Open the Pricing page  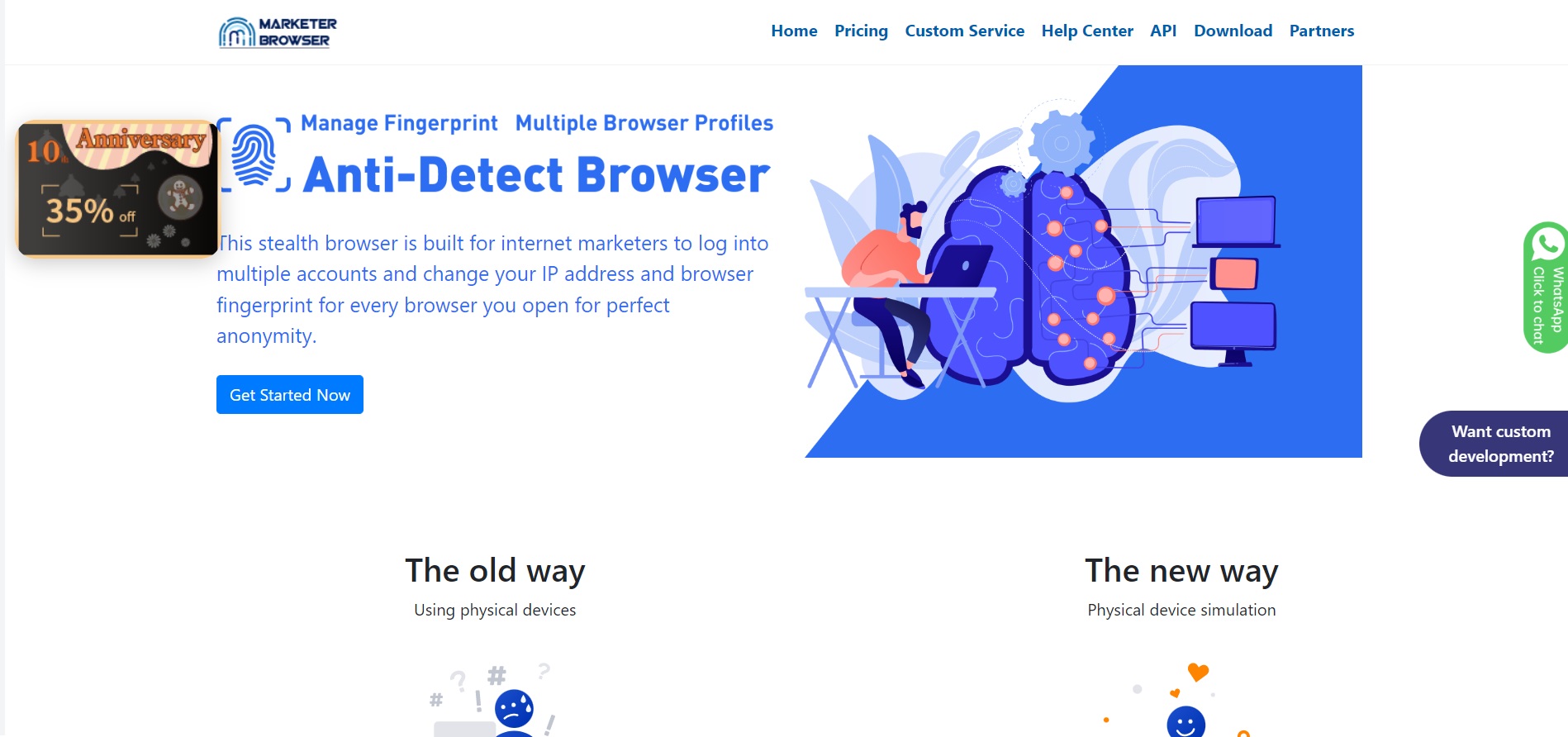(861, 31)
